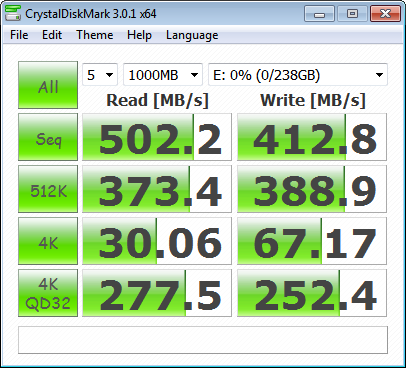Expand the E: drive selection dropdown
The image size is (406, 368).
[x=298, y=75]
